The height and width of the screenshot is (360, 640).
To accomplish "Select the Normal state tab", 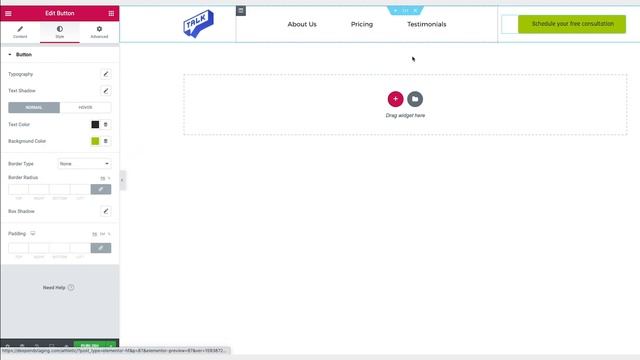I will (x=34, y=107).
